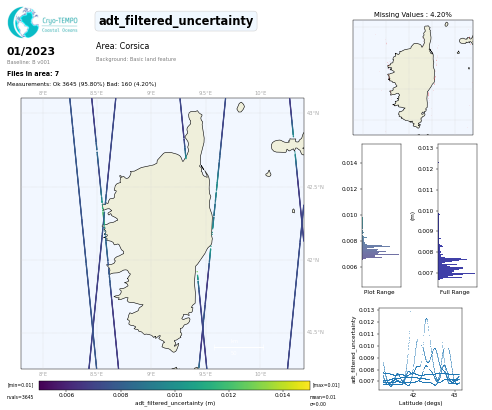
Task: Select the Missing Values overview map thumbnail
Action: tap(413, 77)
